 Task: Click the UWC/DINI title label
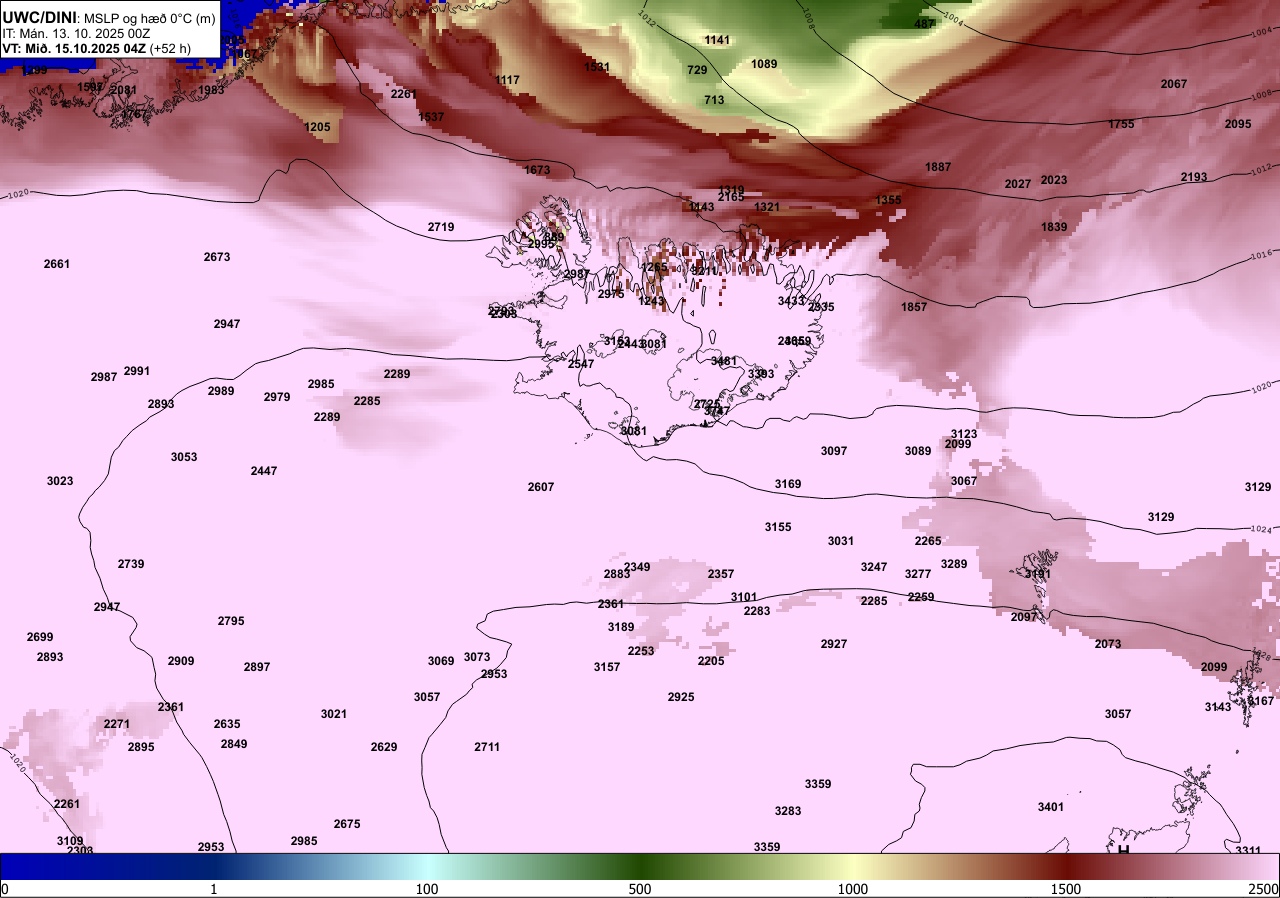coord(39,17)
